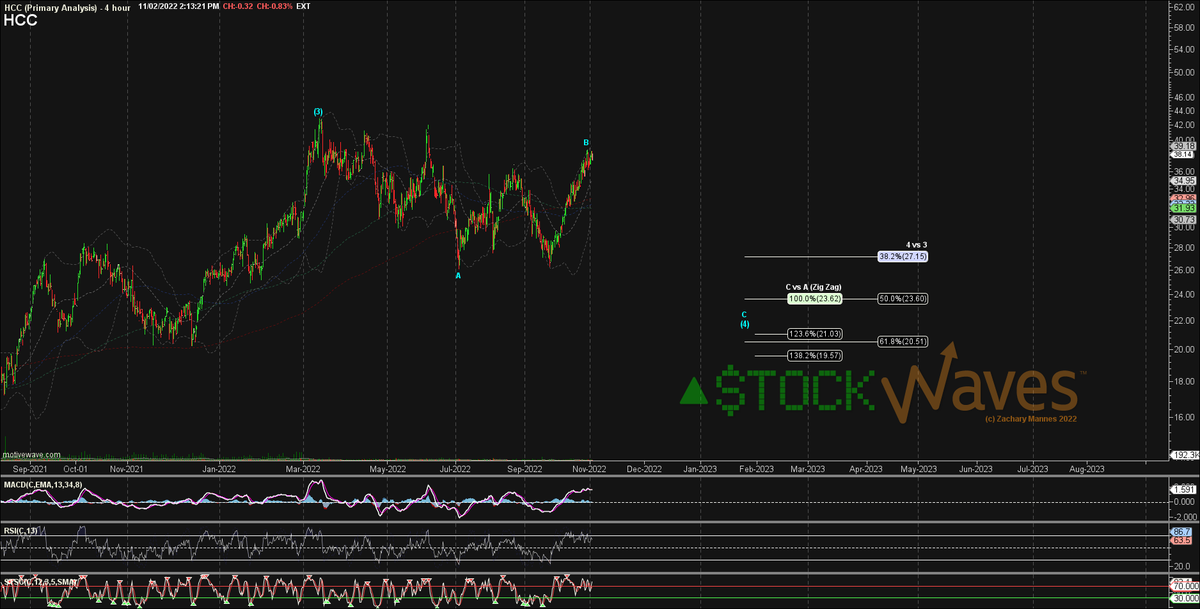Select the projected '(4)' wave label

tap(745, 324)
